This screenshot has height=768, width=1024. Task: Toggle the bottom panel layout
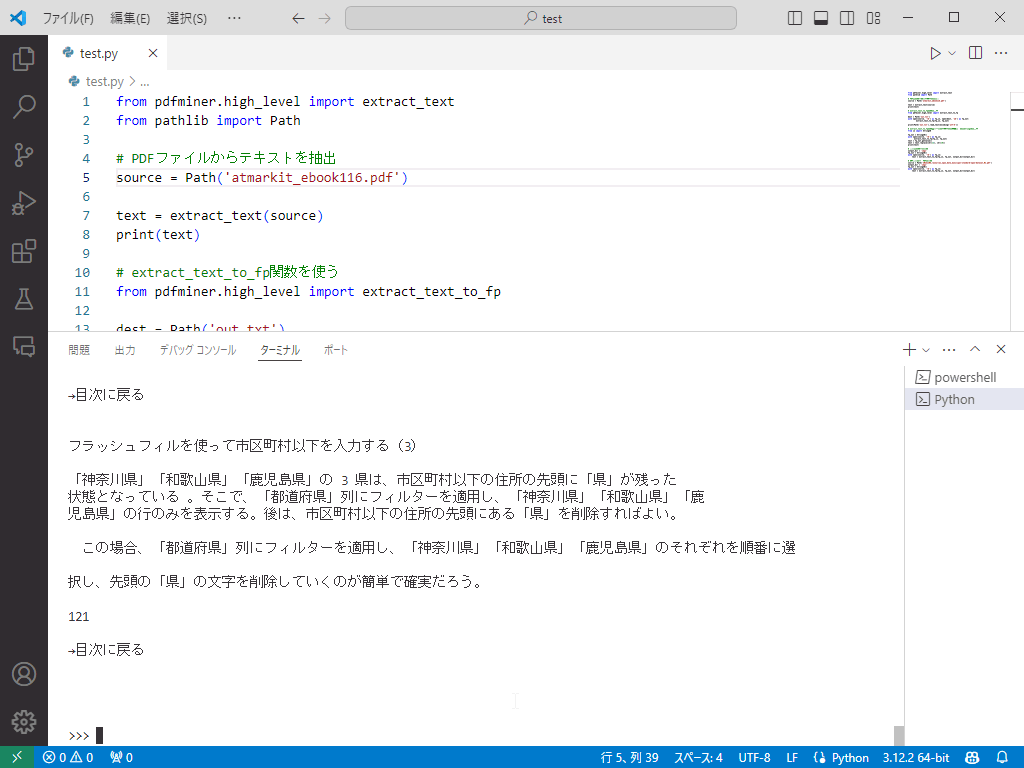pos(821,18)
